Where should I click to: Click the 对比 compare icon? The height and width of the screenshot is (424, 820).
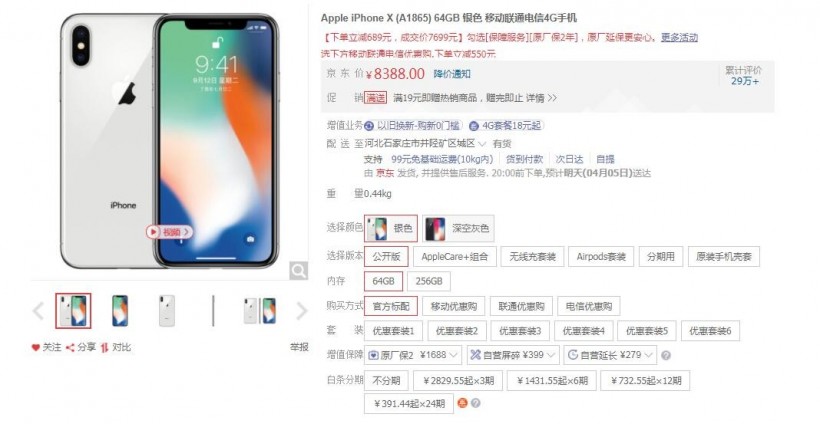point(105,347)
